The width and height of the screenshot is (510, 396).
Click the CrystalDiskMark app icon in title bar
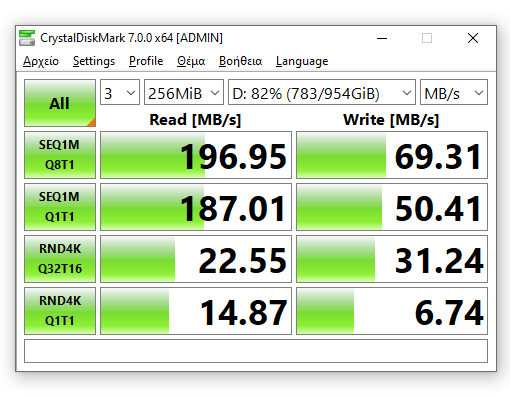coord(27,38)
